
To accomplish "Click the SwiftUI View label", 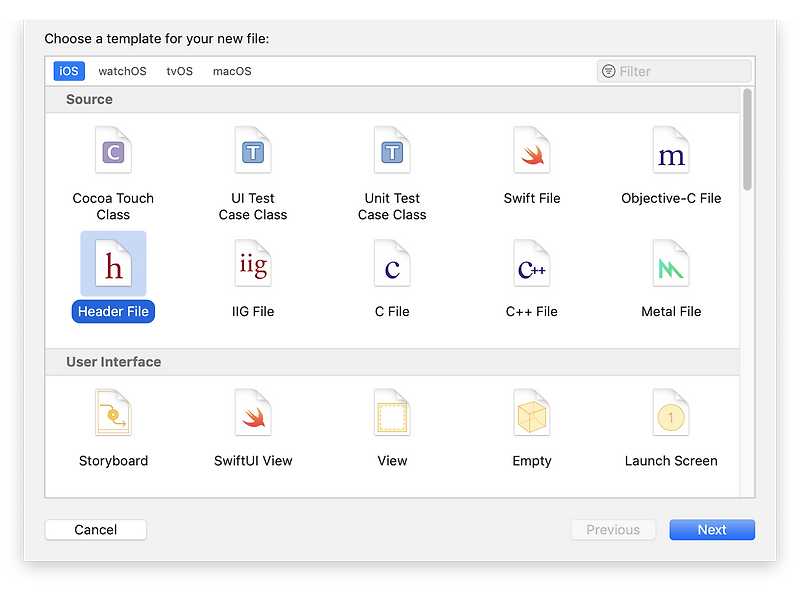I will 253,460.
